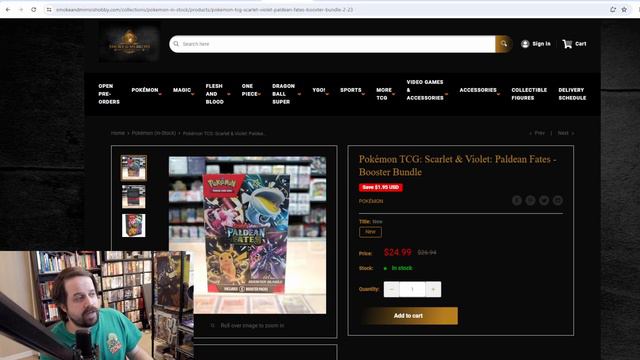Viewport: 640px width, 360px height.
Task: Increase quantity with plus button
Action: pos(433,289)
